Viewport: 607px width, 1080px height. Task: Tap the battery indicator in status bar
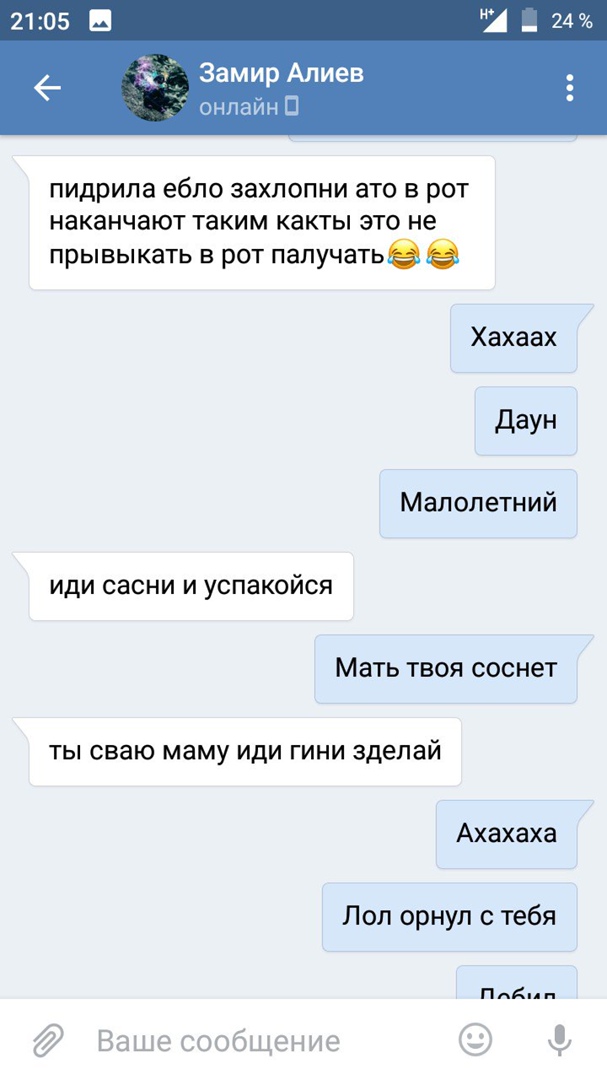(x=529, y=21)
